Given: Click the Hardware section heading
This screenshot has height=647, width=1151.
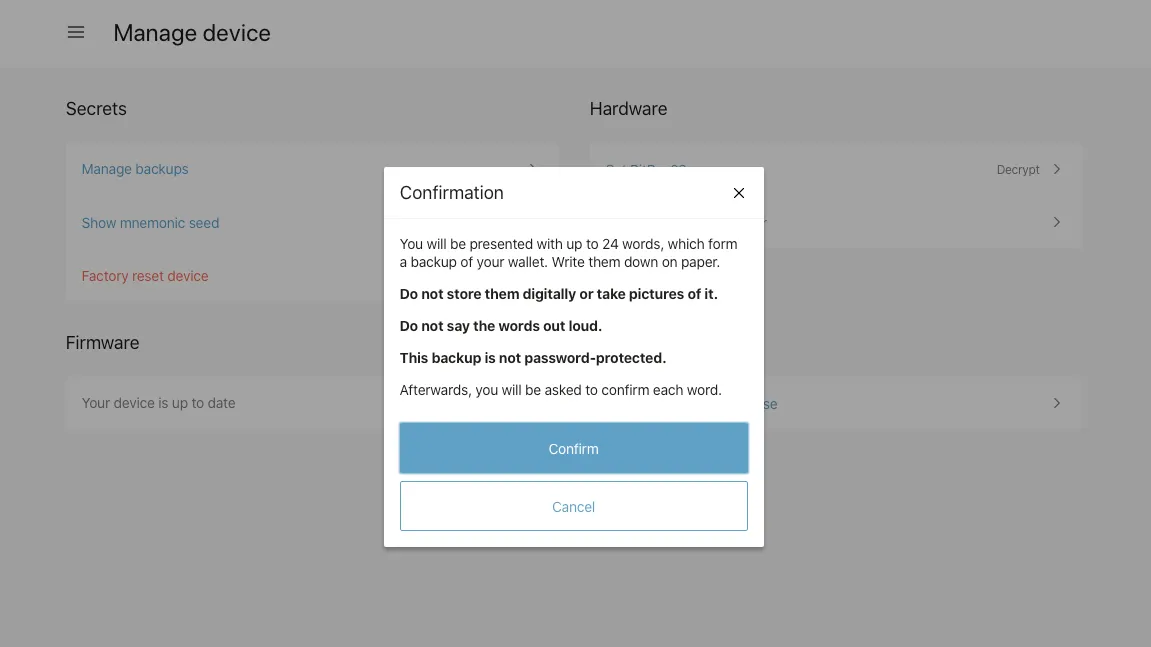Looking at the screenshot, I should click(628, 109).
